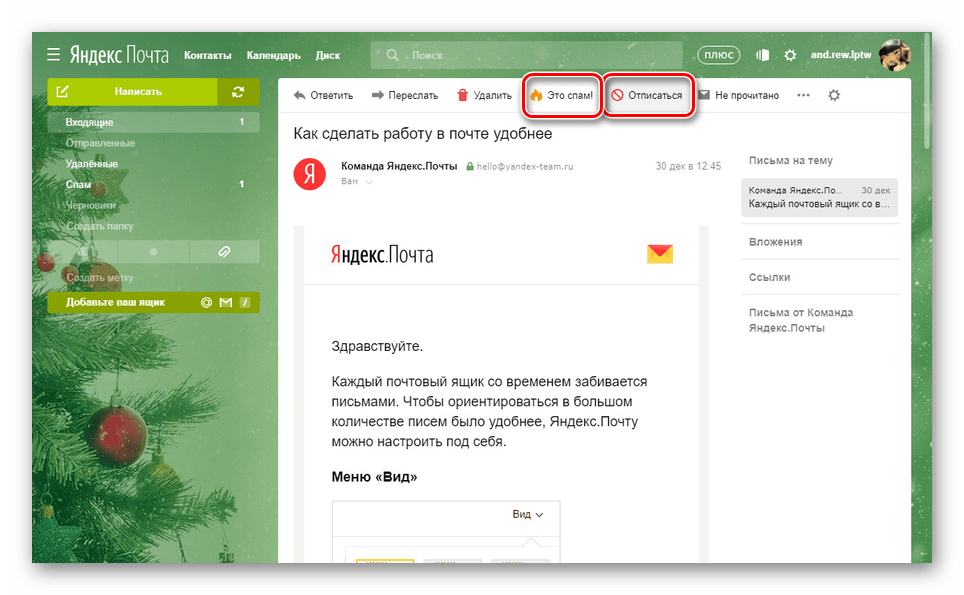Click the refresh mail icon beside Написать
Image resolution: width=964 pixels, height=595 pixels.
(x=238, y=92)
